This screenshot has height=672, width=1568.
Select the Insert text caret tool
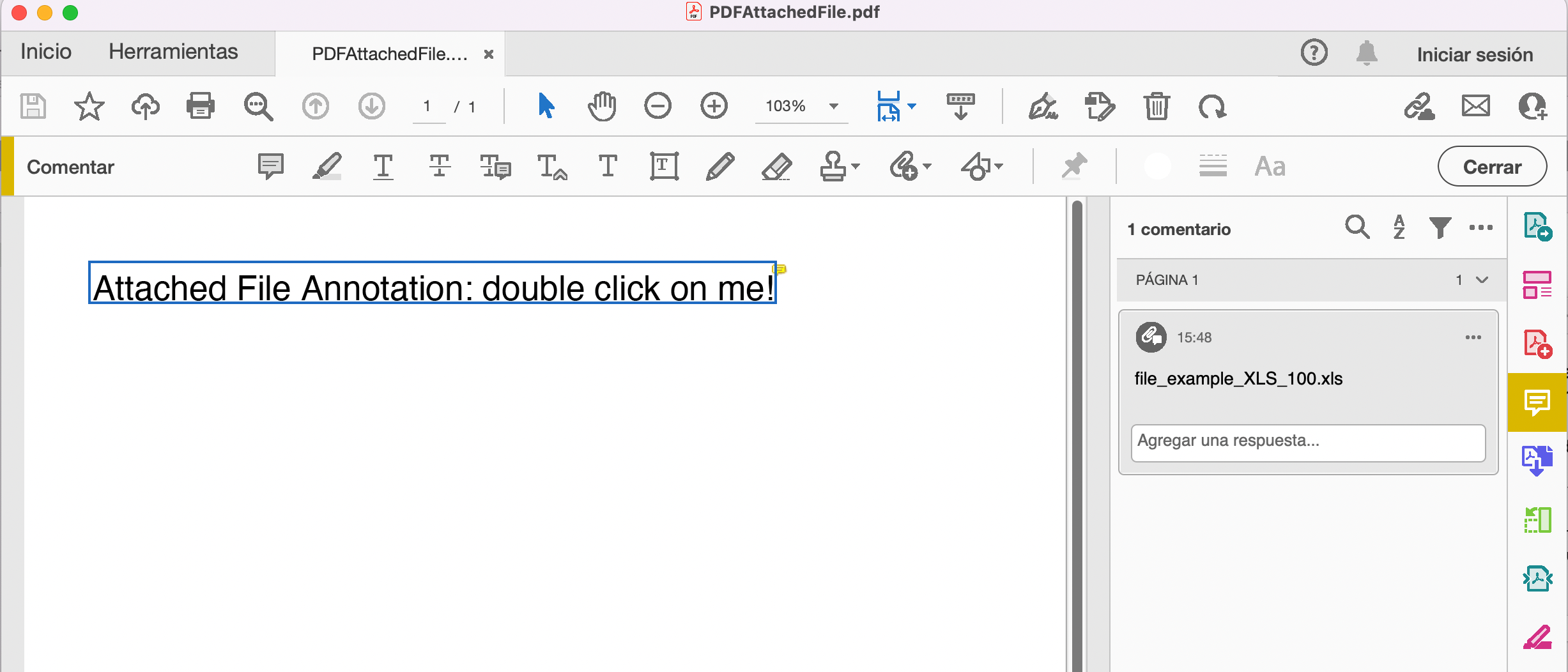click(x=552, y=167)
